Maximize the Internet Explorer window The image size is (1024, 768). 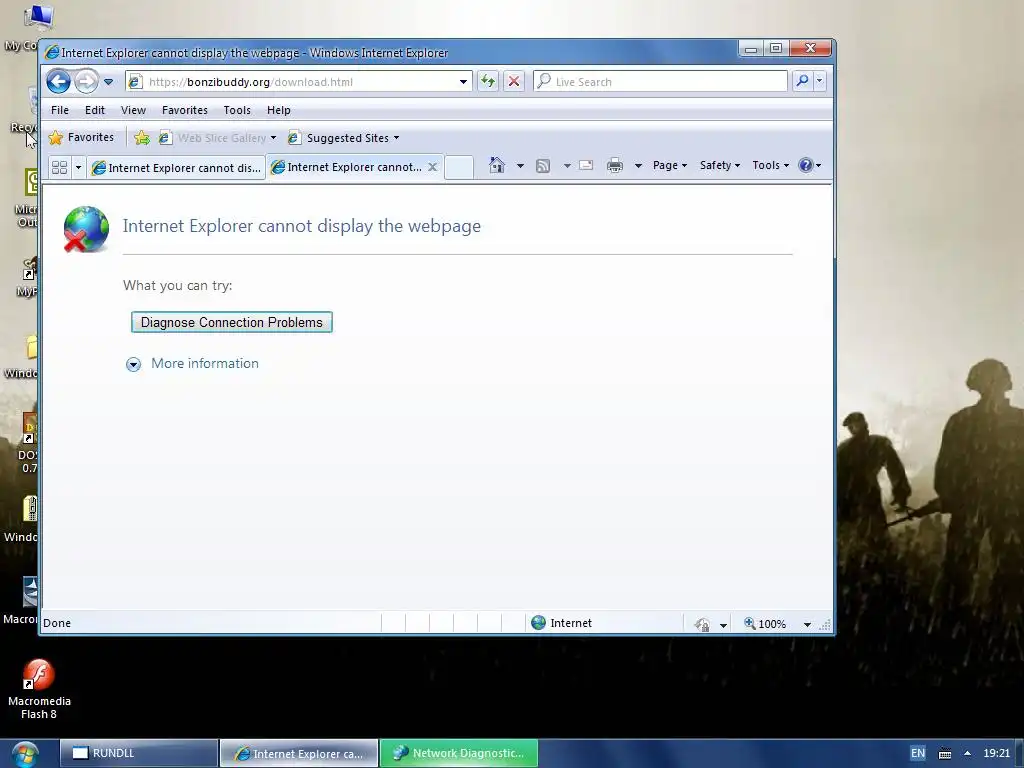click(776, 48)
